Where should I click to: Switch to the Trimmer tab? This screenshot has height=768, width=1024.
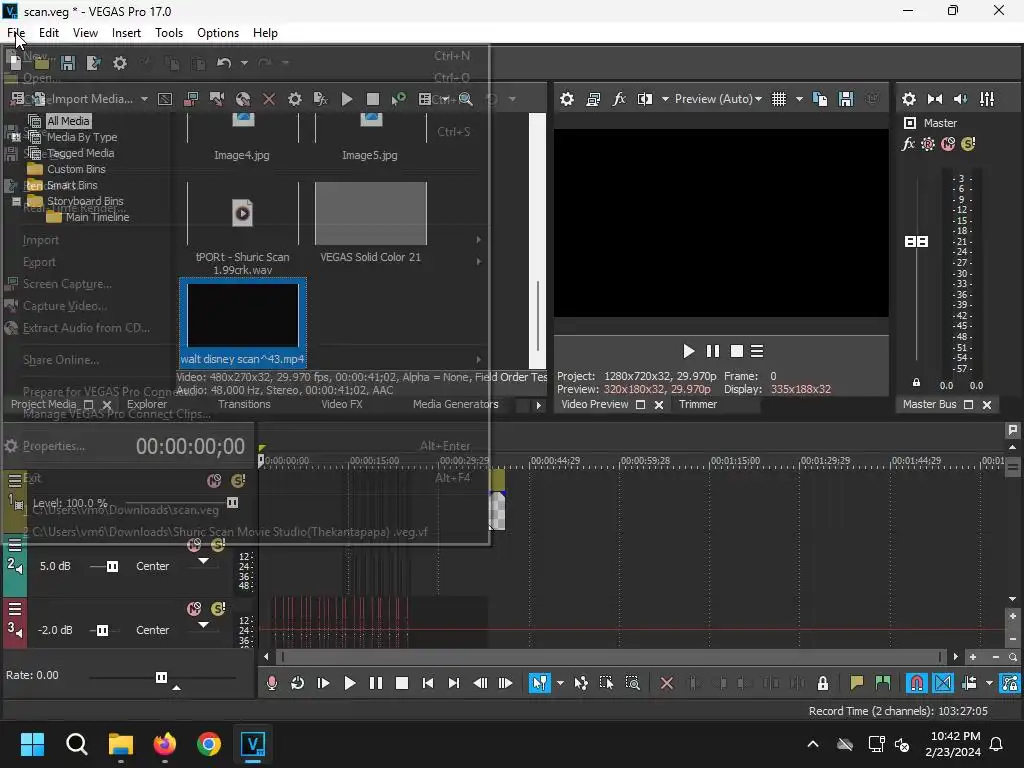697,404
